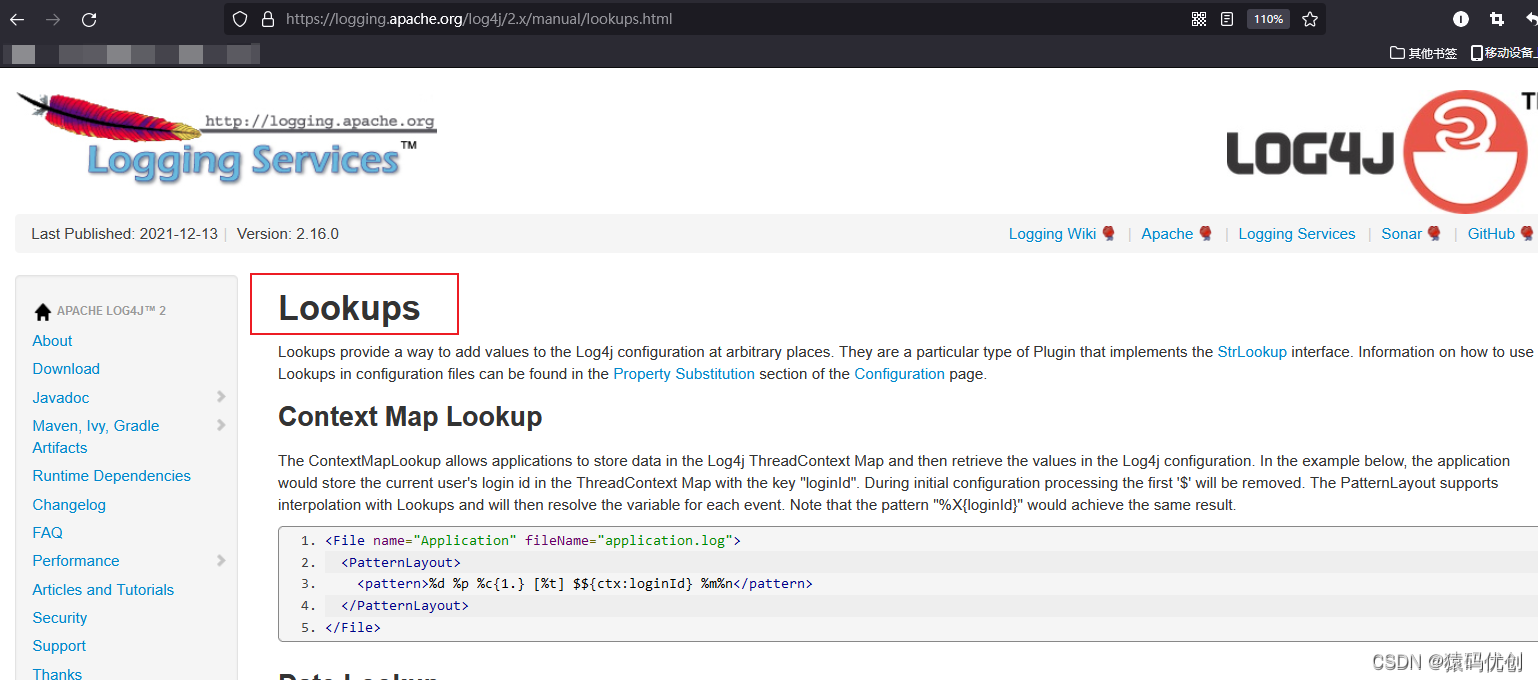This screenshot has width=1538, height=680.
Task: Click the Apache Logging Services feather logo
Action: click(x=227, y=137)
